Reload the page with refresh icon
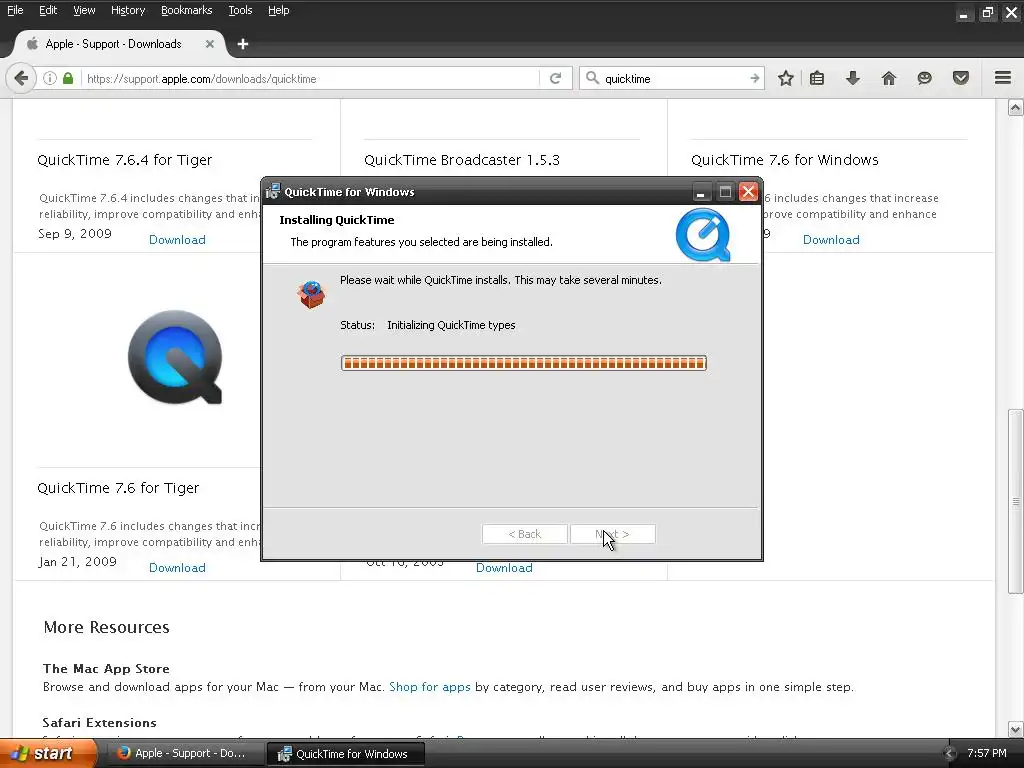Screen dimensions: 1024x768 coord(556,78)
